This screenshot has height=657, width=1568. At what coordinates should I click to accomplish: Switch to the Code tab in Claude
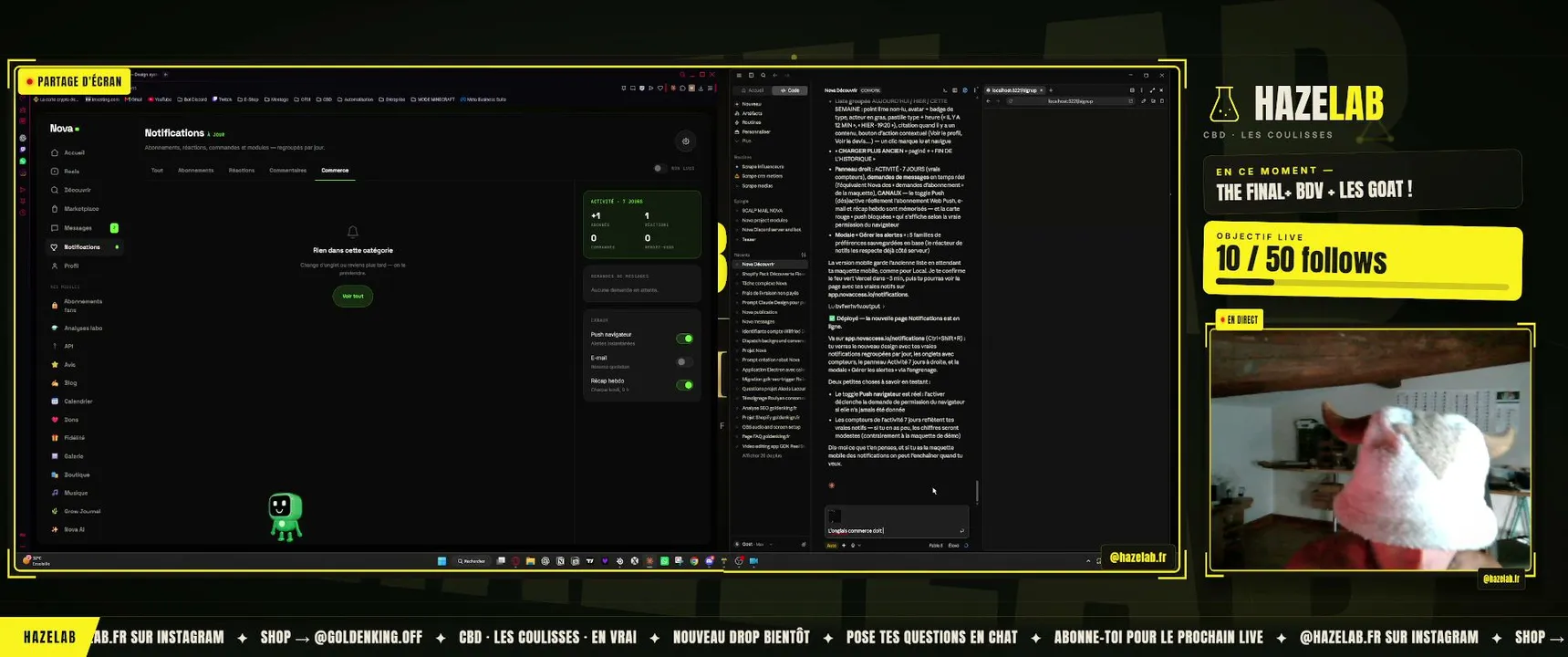click(x=790, y=90)
